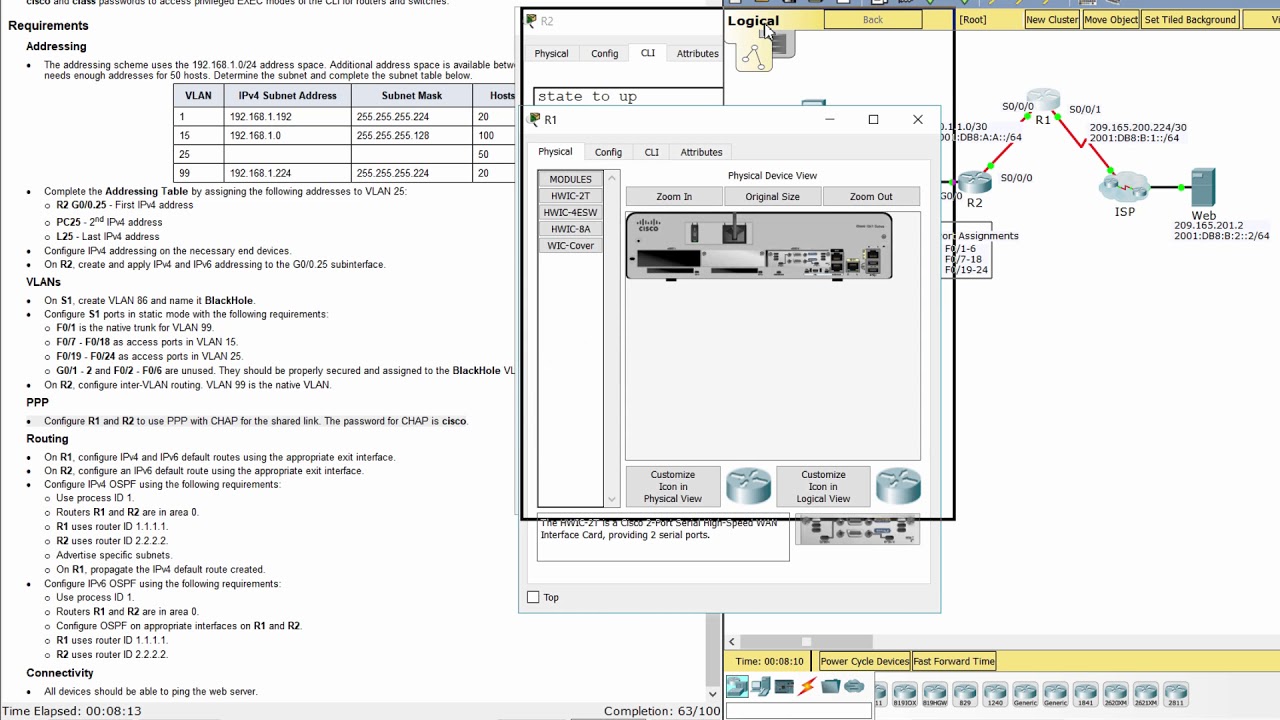The height and width of the screenshot is (720, 1280).
Task: Select the Network Devices category icon
Action: coord(737,686)
